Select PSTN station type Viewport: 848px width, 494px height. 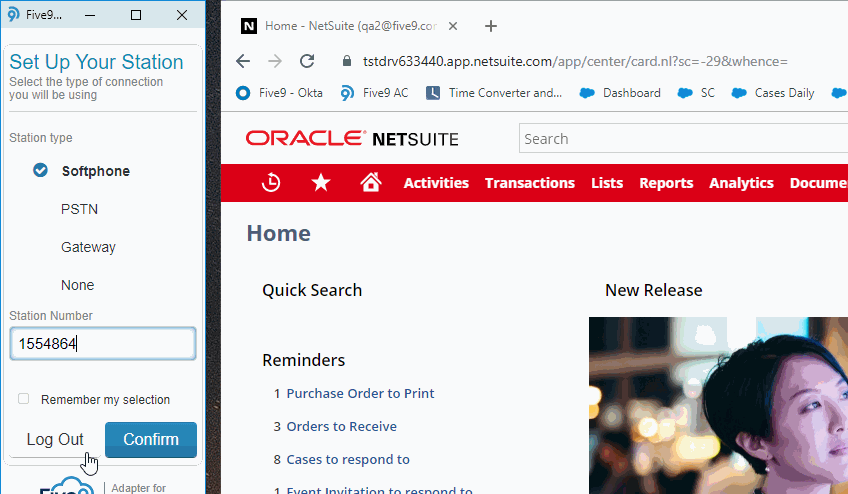(80, 209)
